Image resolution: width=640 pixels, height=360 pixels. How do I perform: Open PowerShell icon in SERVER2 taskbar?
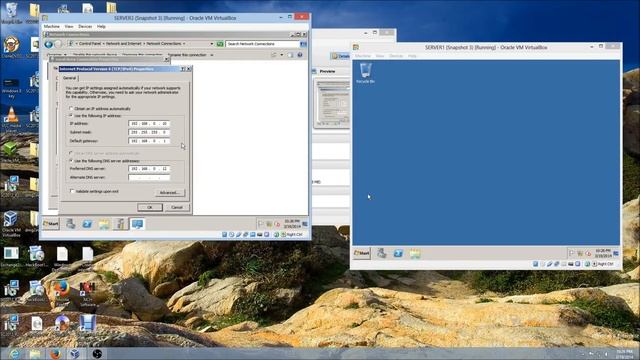coord(87,224)
